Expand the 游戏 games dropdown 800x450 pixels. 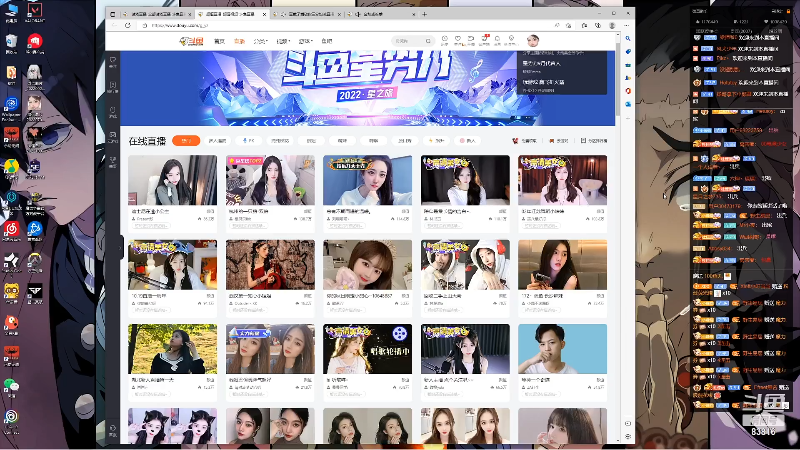click(x=305, y=41)
